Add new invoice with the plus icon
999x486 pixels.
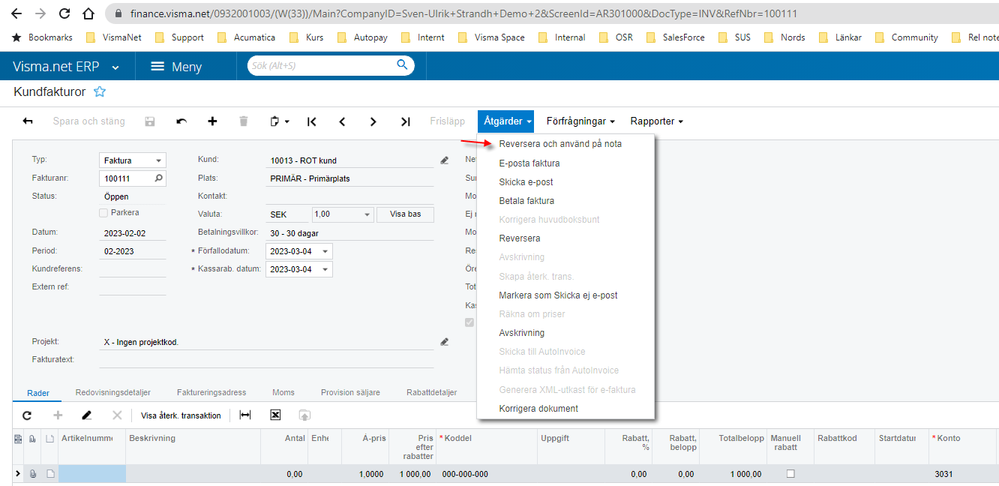(213, 121)
